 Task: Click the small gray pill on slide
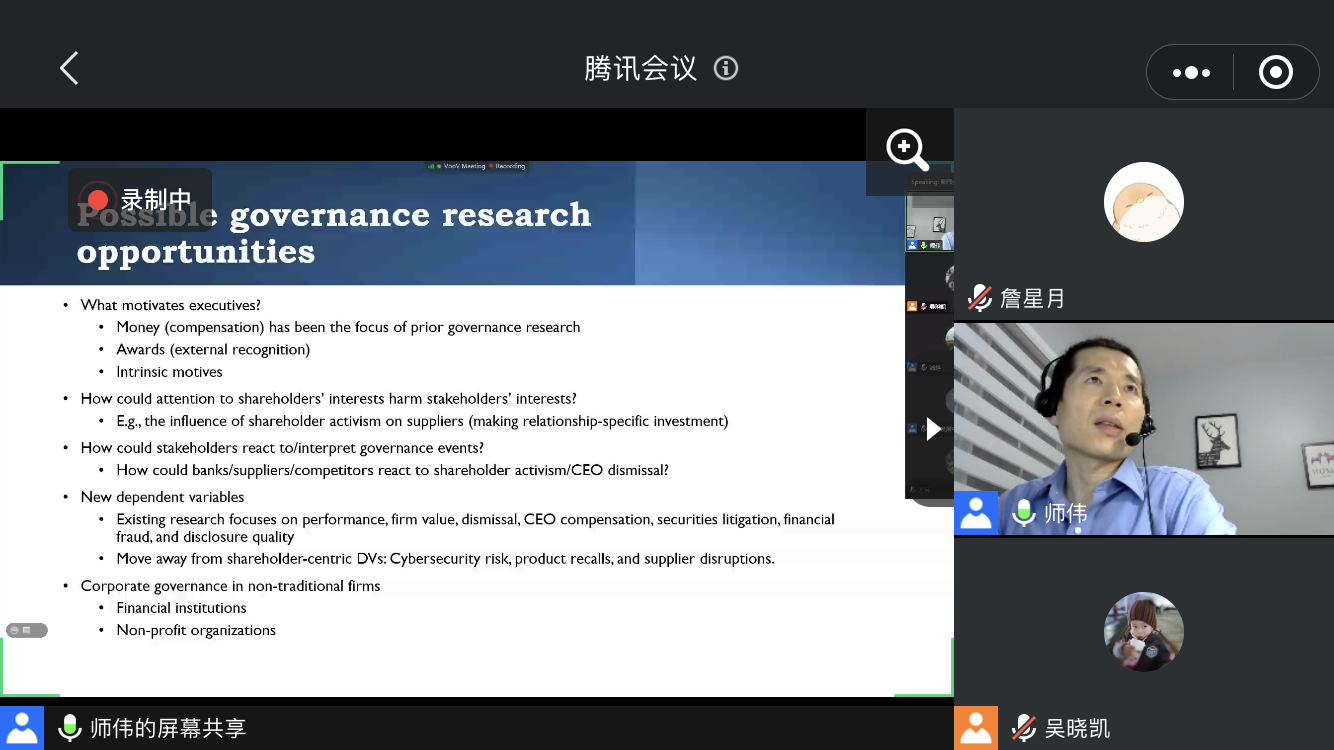tap(27, 630)
